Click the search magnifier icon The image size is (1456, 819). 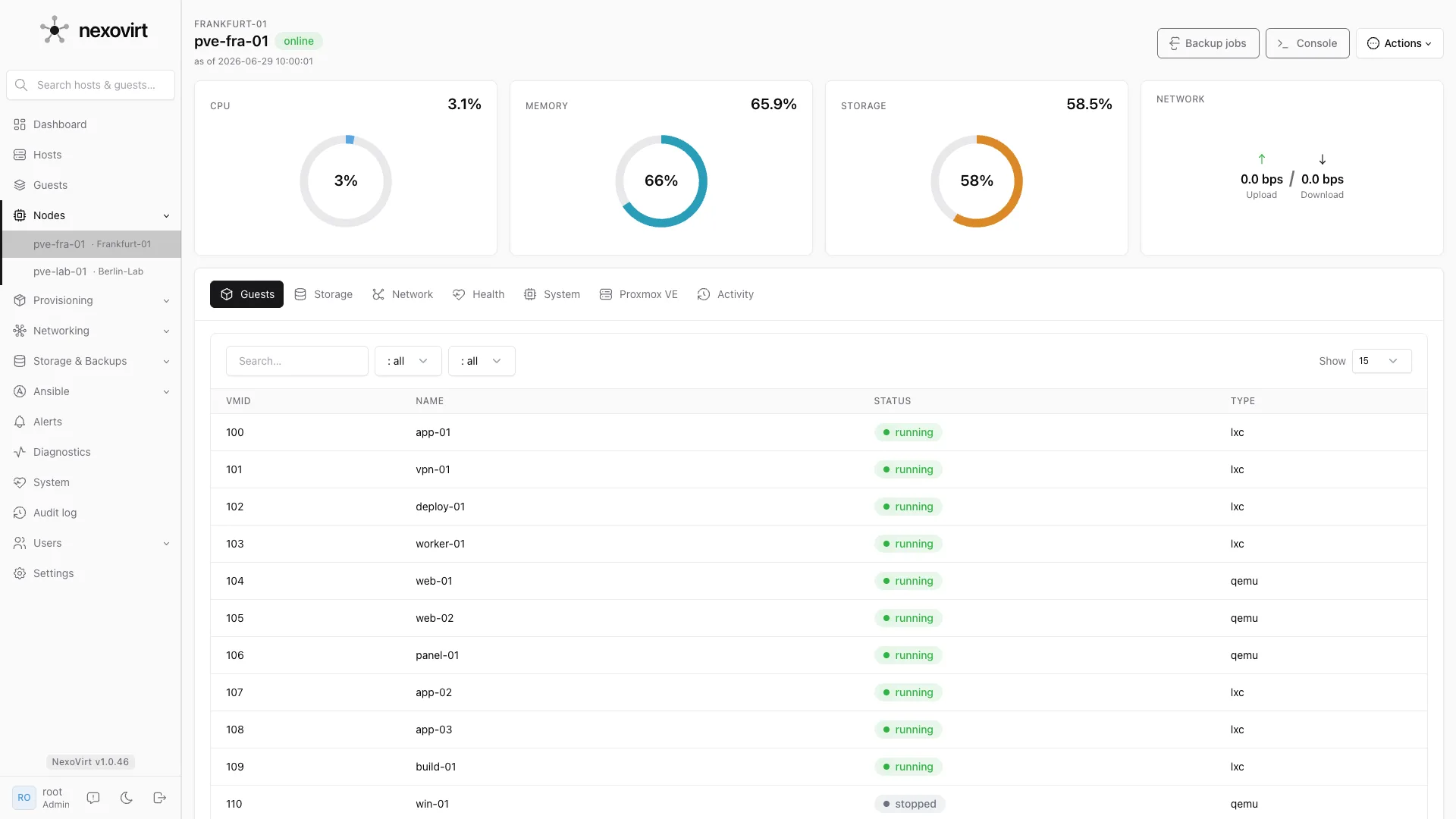click(21, 85)
